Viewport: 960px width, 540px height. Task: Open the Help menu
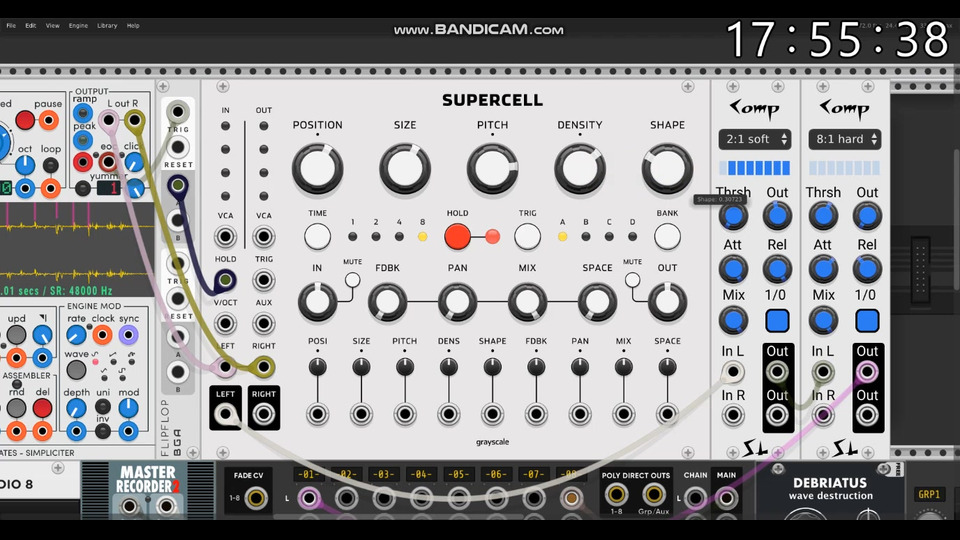coord(133,26)
